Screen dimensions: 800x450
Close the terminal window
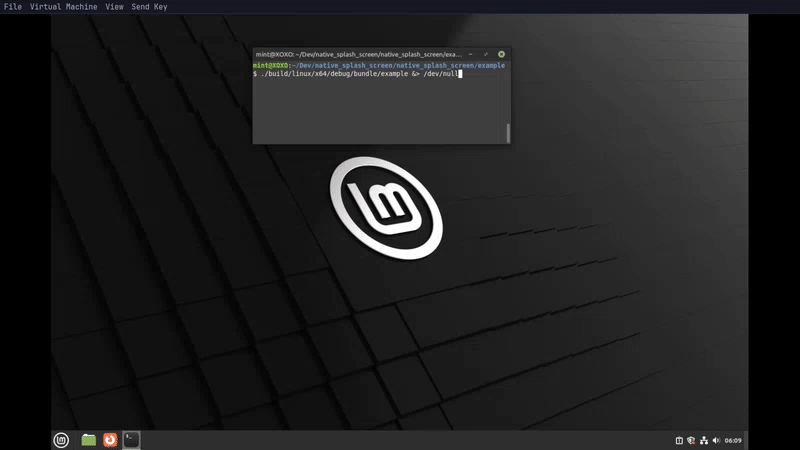(502, 54)
